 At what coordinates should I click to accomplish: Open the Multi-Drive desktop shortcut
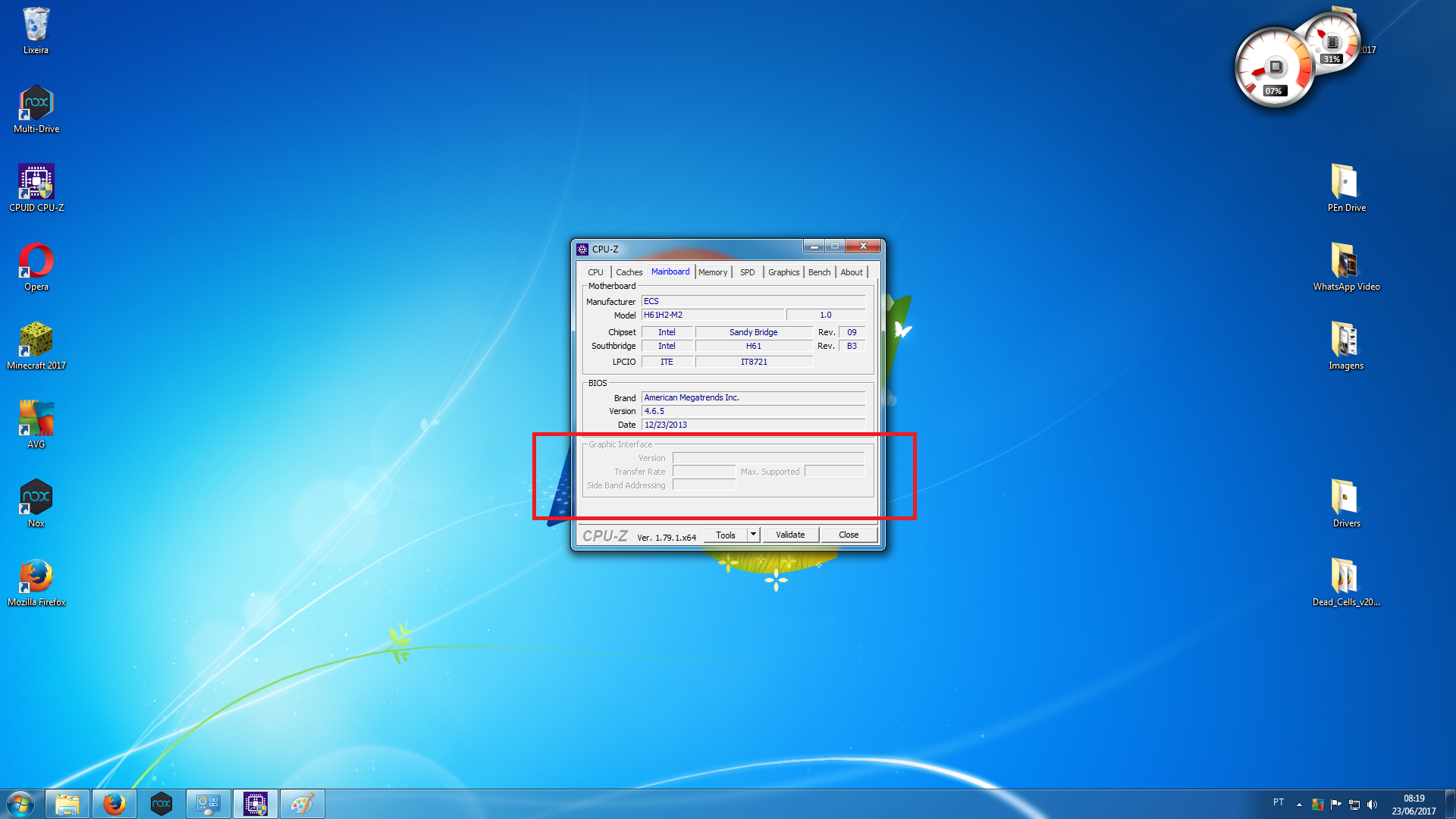point(36,109)
